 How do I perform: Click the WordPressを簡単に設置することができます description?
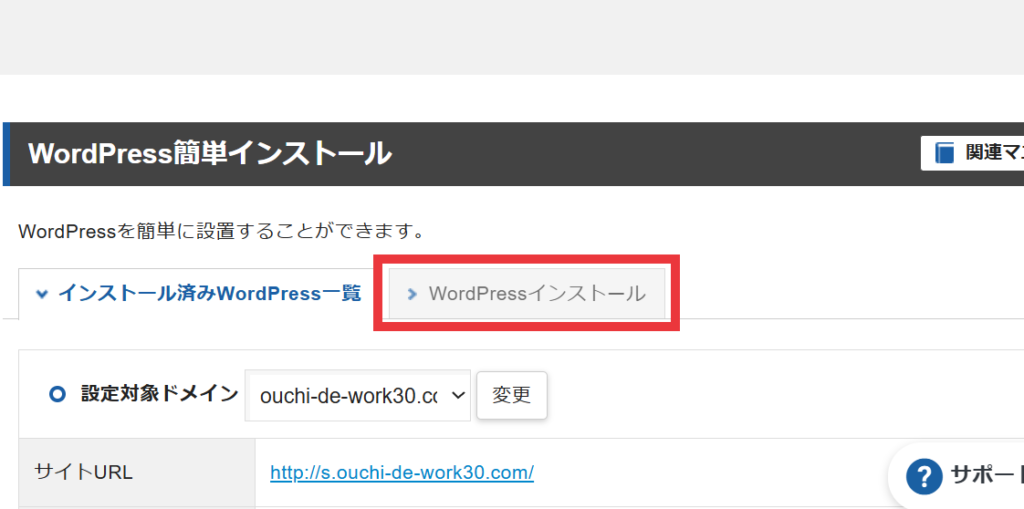click(x=222, y=231)
